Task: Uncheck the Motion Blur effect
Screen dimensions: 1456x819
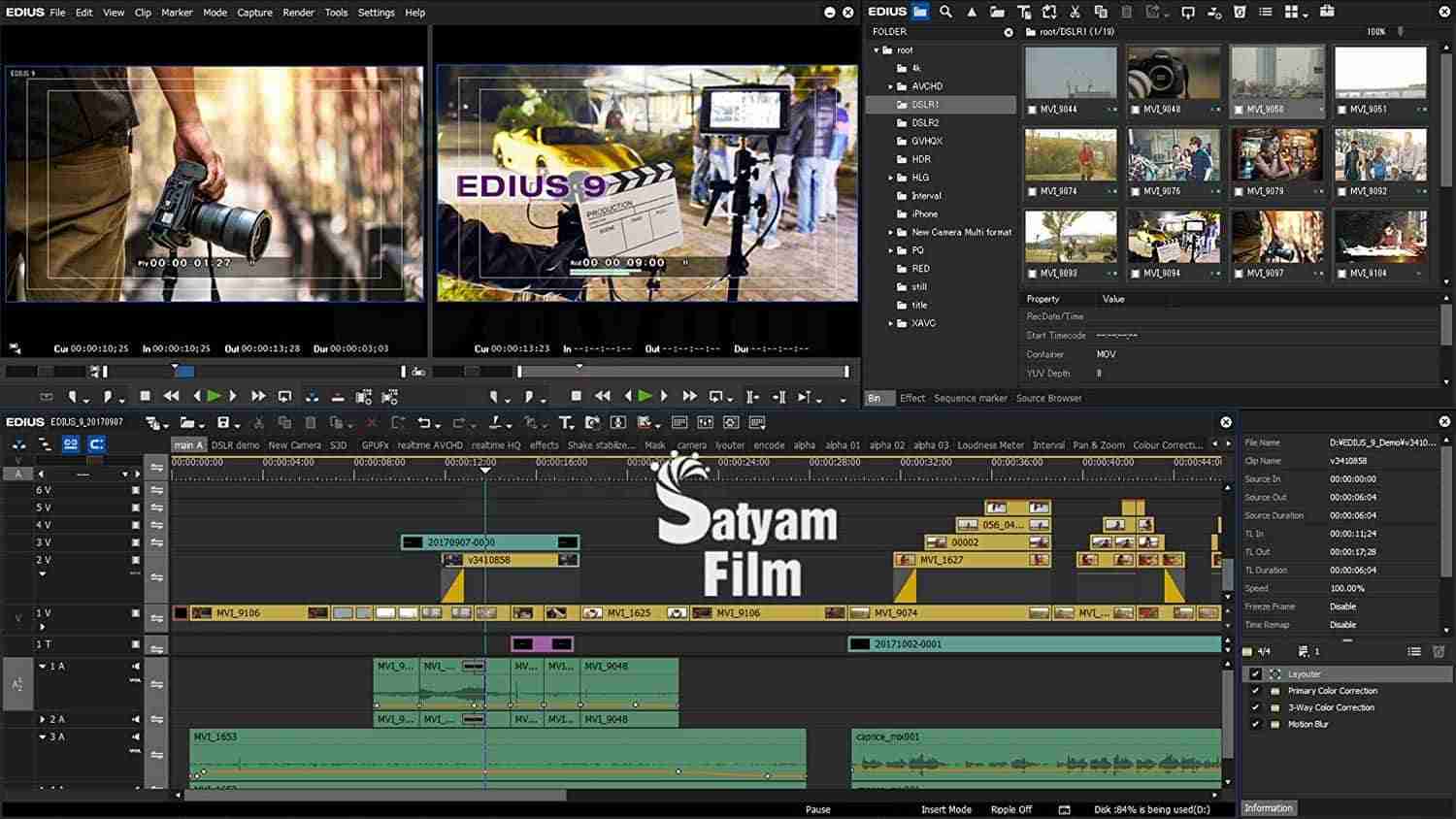Action: (x=1257, y=724)
